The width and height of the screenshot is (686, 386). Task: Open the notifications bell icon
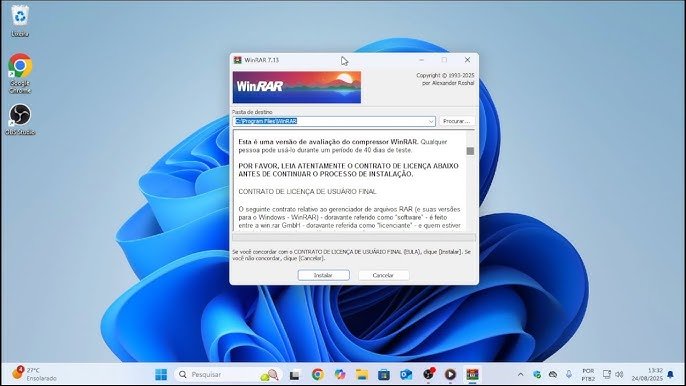pos(671,375)
